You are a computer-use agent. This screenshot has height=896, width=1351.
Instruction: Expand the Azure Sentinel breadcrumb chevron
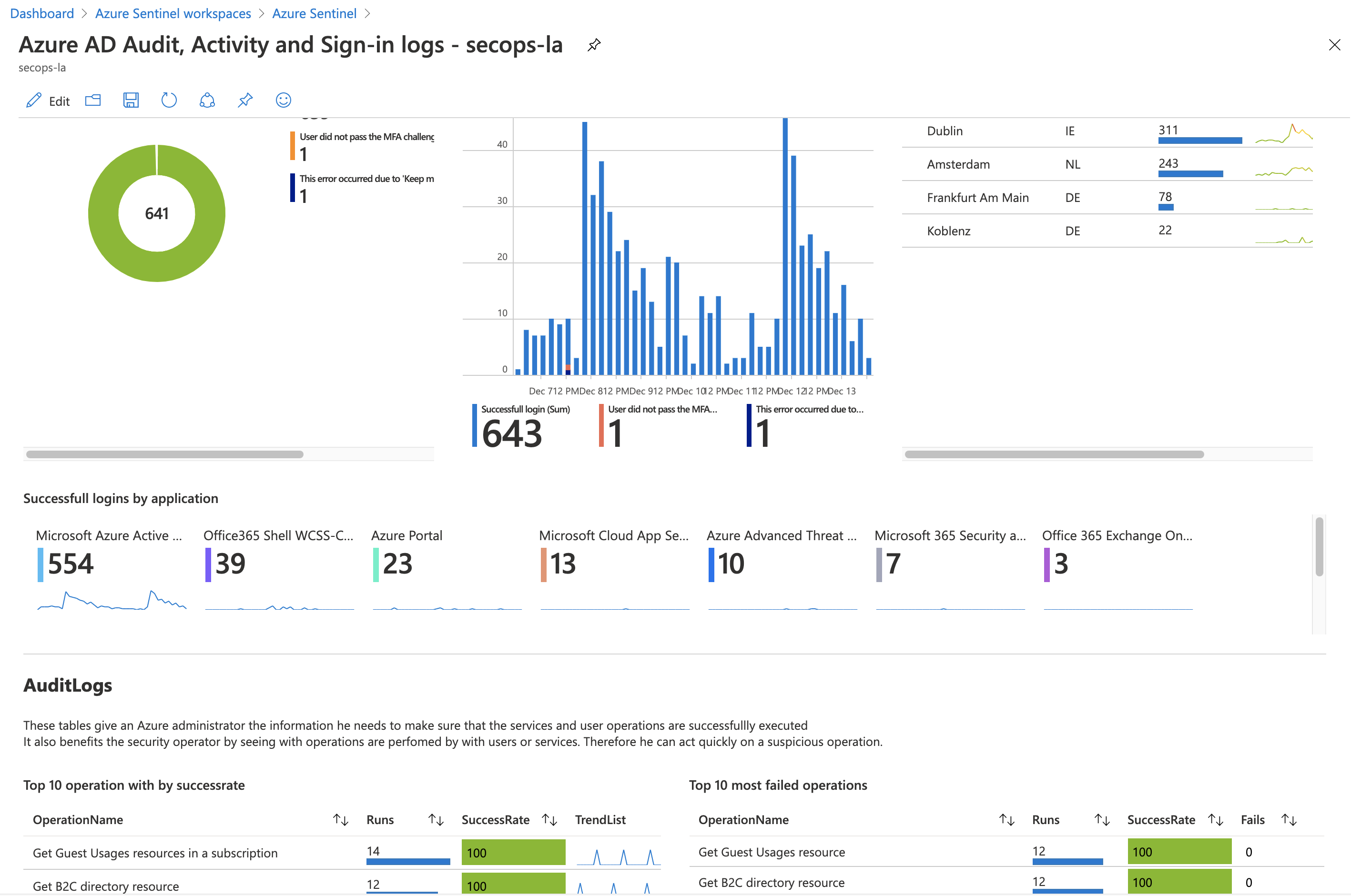[x=368, y=13]
